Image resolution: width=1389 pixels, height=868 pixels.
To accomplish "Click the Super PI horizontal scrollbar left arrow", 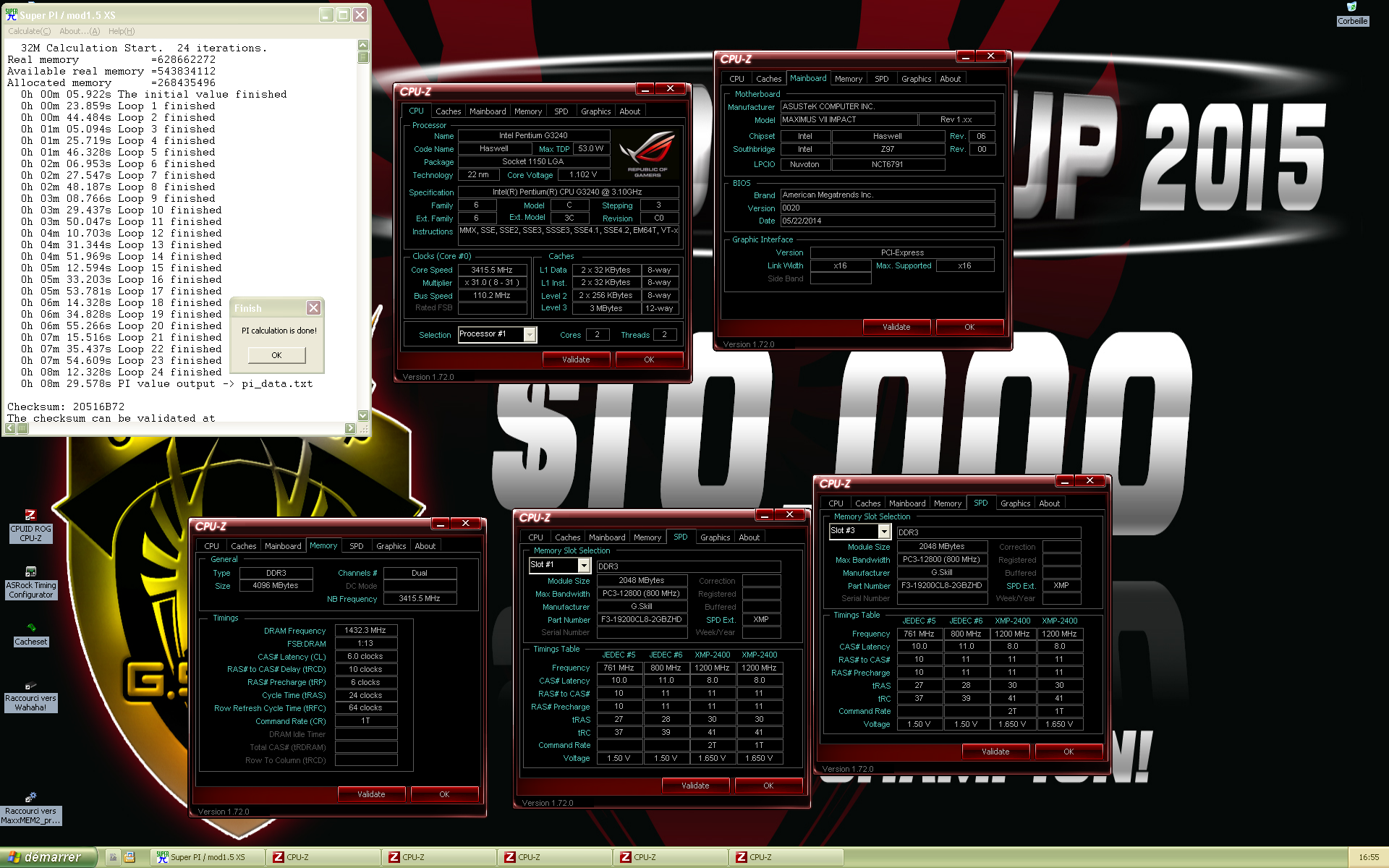I will point(10,428).
